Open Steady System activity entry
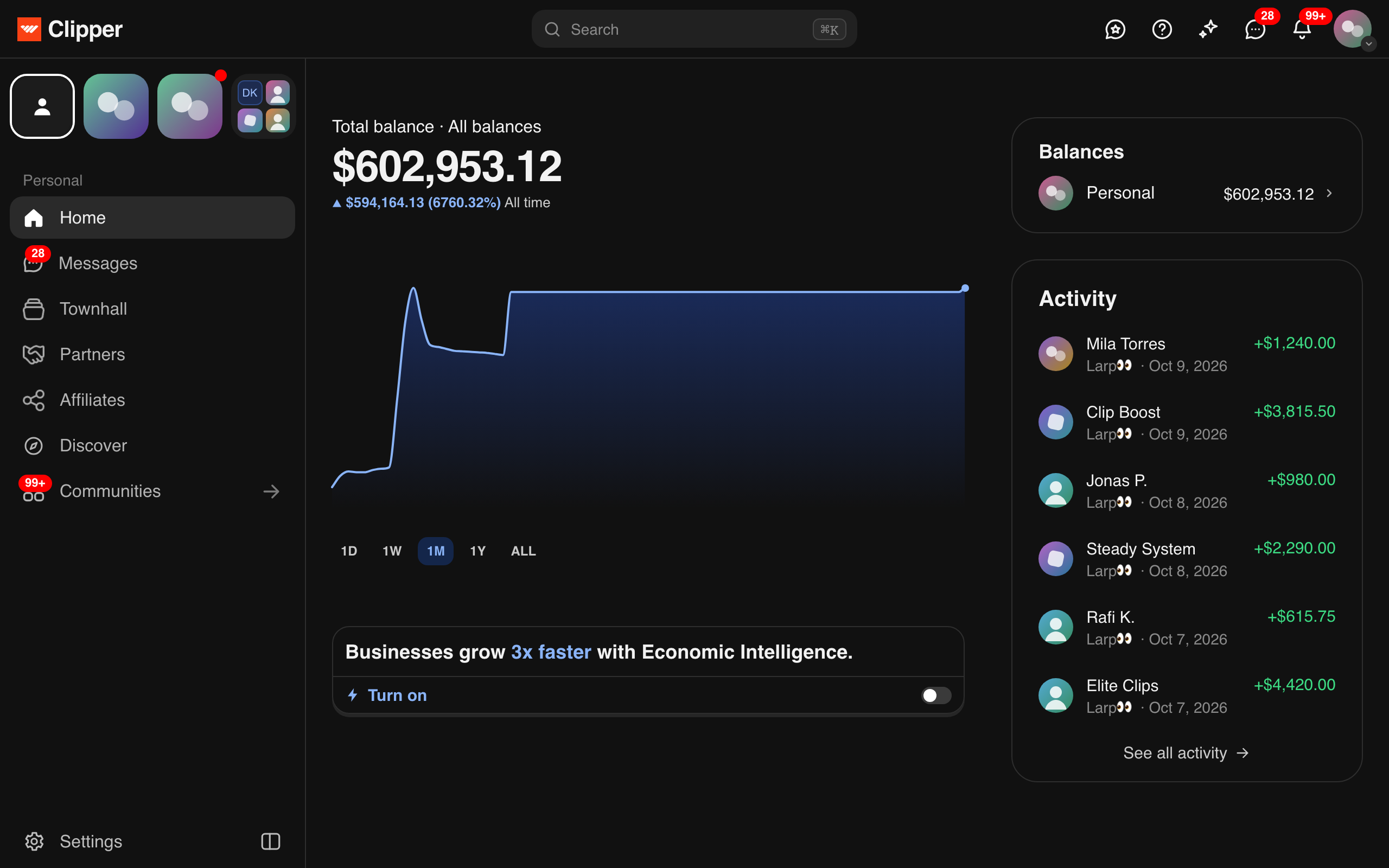 [x=1187, y=559]
